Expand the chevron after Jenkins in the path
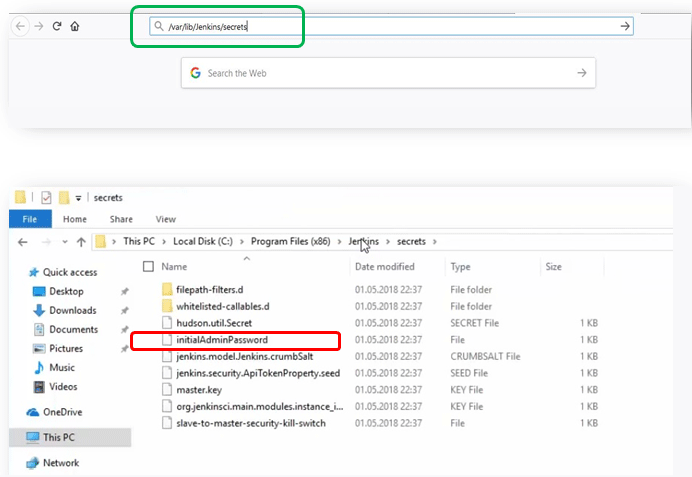 click(389, 241)
